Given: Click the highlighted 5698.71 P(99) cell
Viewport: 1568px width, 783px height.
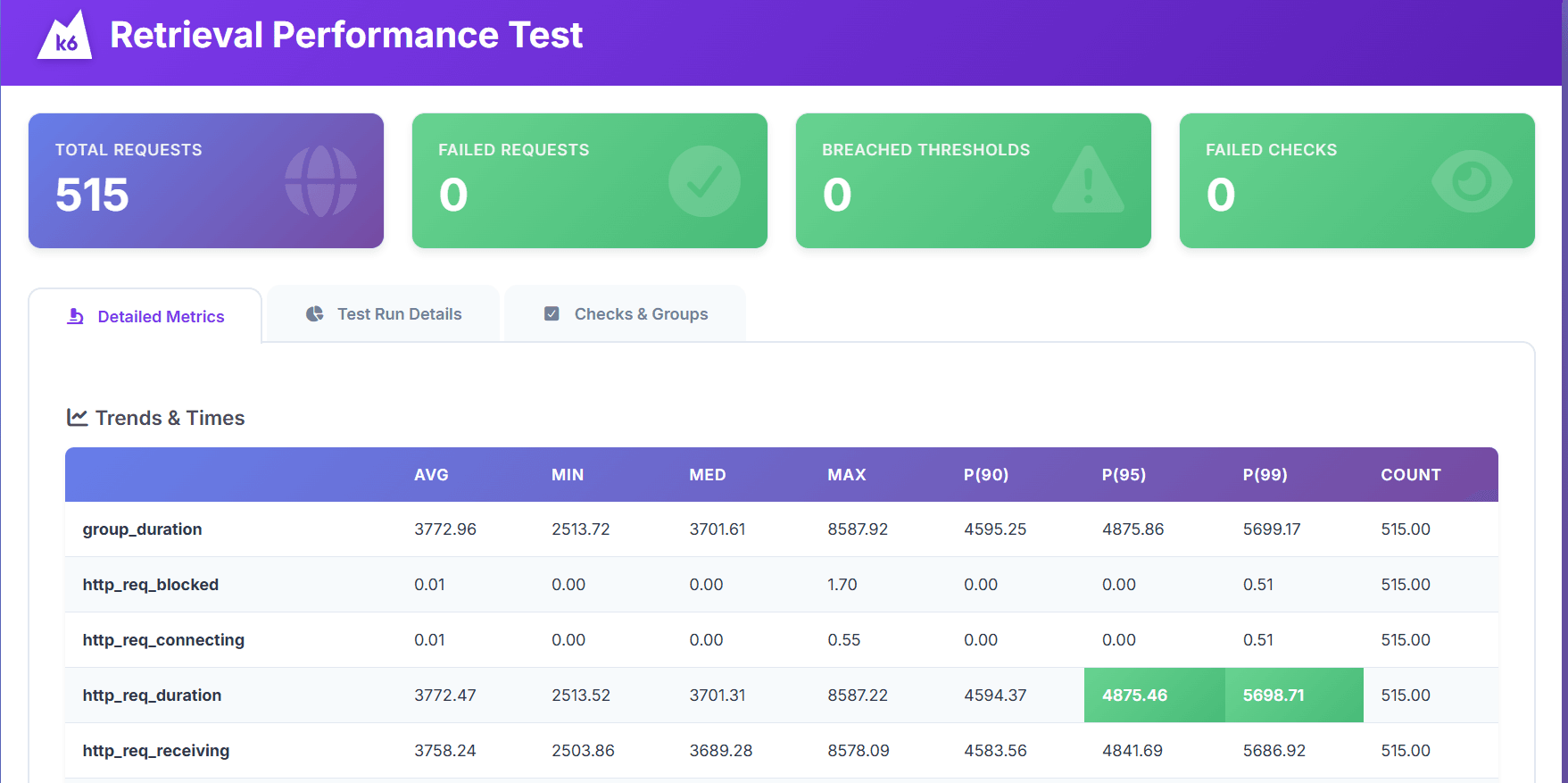Looking at the screenshot, I should click(1294, 696).
